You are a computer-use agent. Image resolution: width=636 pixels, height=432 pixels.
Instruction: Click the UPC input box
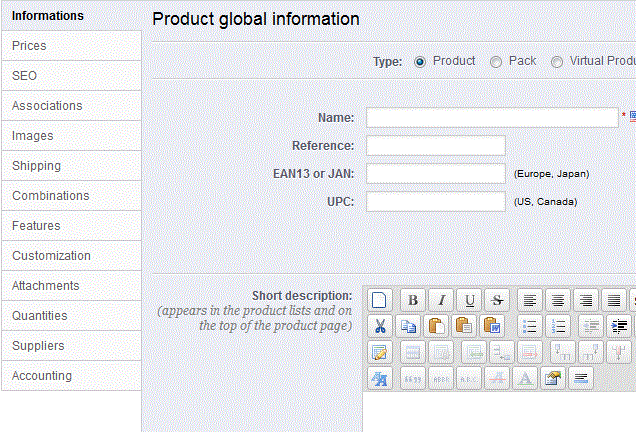(x=435, y=202)
